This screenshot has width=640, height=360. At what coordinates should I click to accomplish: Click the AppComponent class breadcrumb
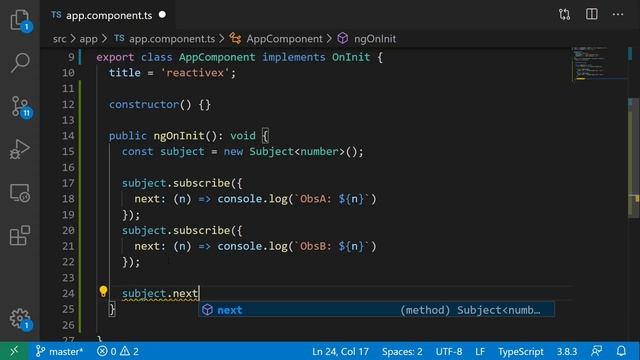coord(284,39)
